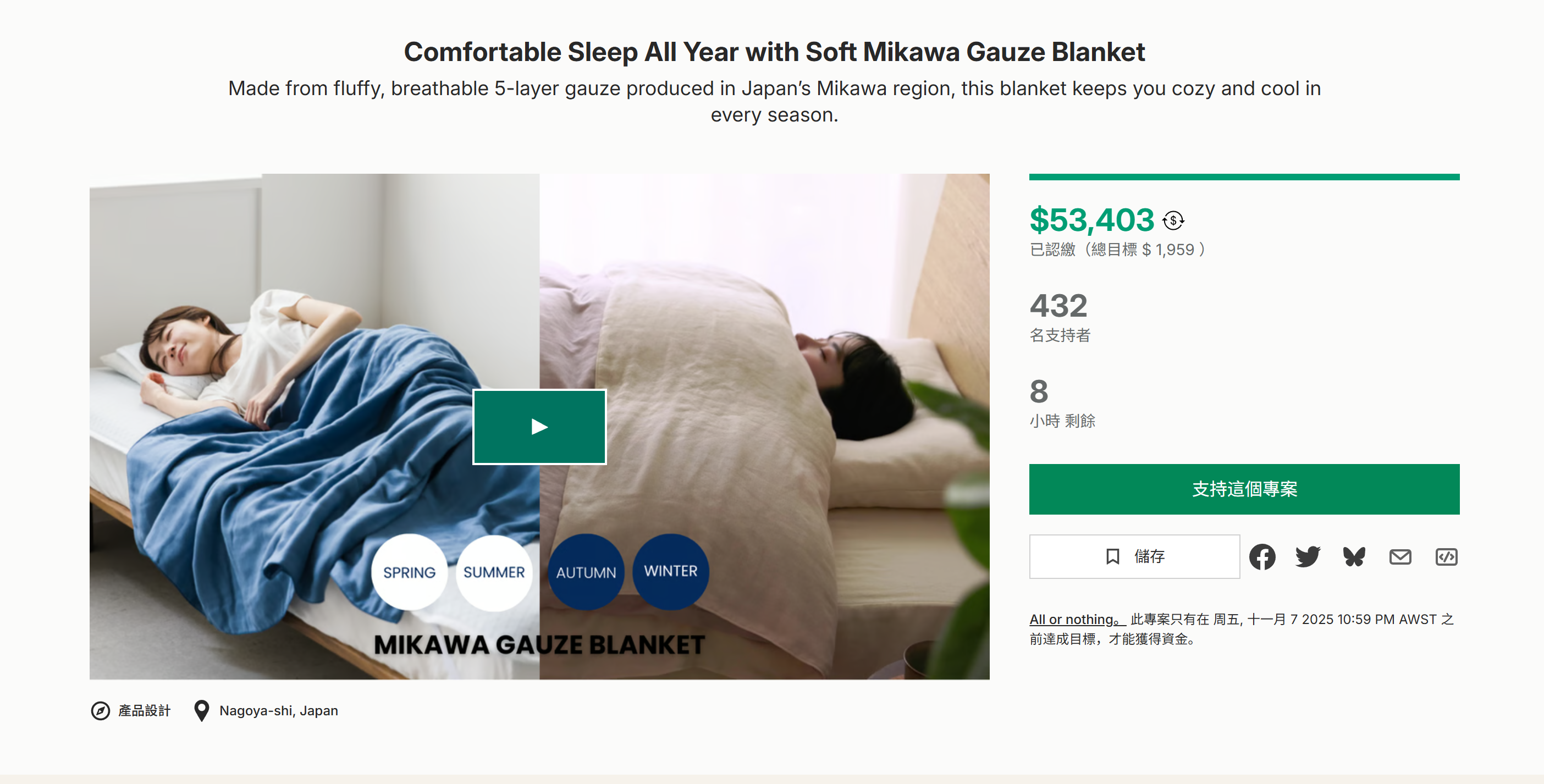
Task: Share the project on Bluesky butterfly icon
Action: point(1354,557)
